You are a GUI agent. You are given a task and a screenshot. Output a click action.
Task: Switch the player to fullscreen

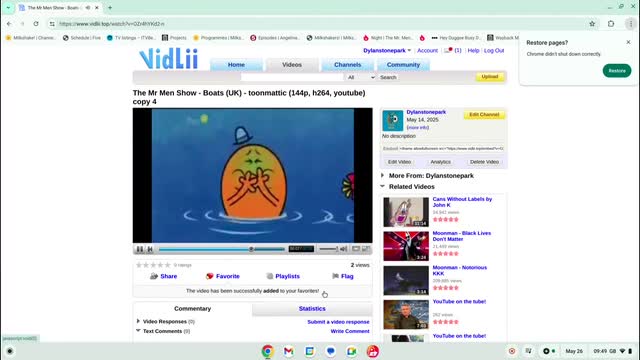coord(366,249)
